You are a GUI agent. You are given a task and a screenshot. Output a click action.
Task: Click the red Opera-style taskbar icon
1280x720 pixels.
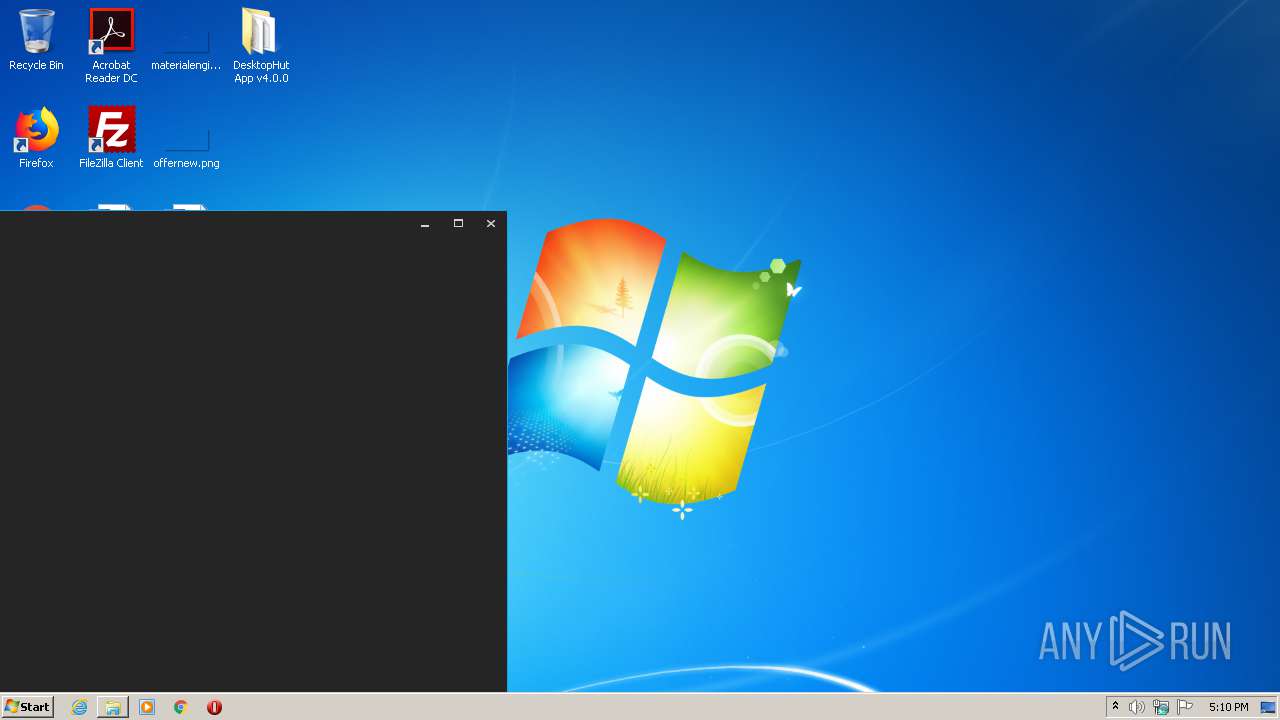pyautogui.click(x=214, y=707)
